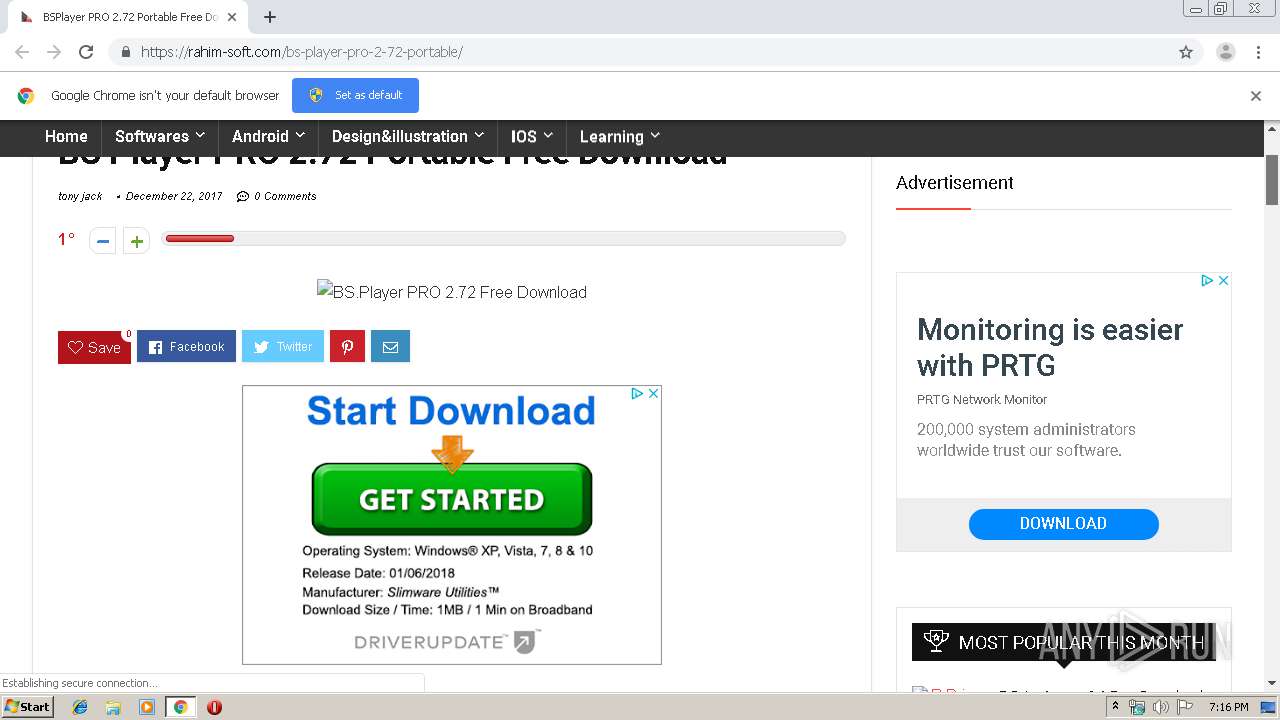
Task: Click the Action Center flag icon
Action: point(1185,707)
